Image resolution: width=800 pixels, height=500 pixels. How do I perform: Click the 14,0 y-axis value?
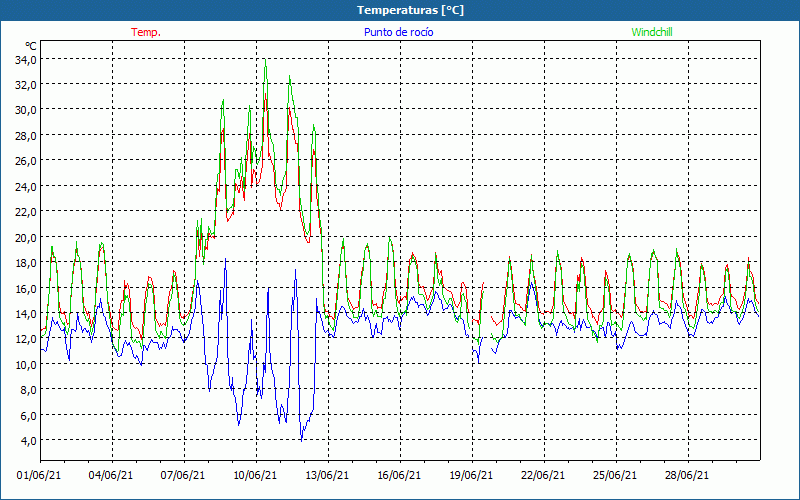(x=26, y=314)
